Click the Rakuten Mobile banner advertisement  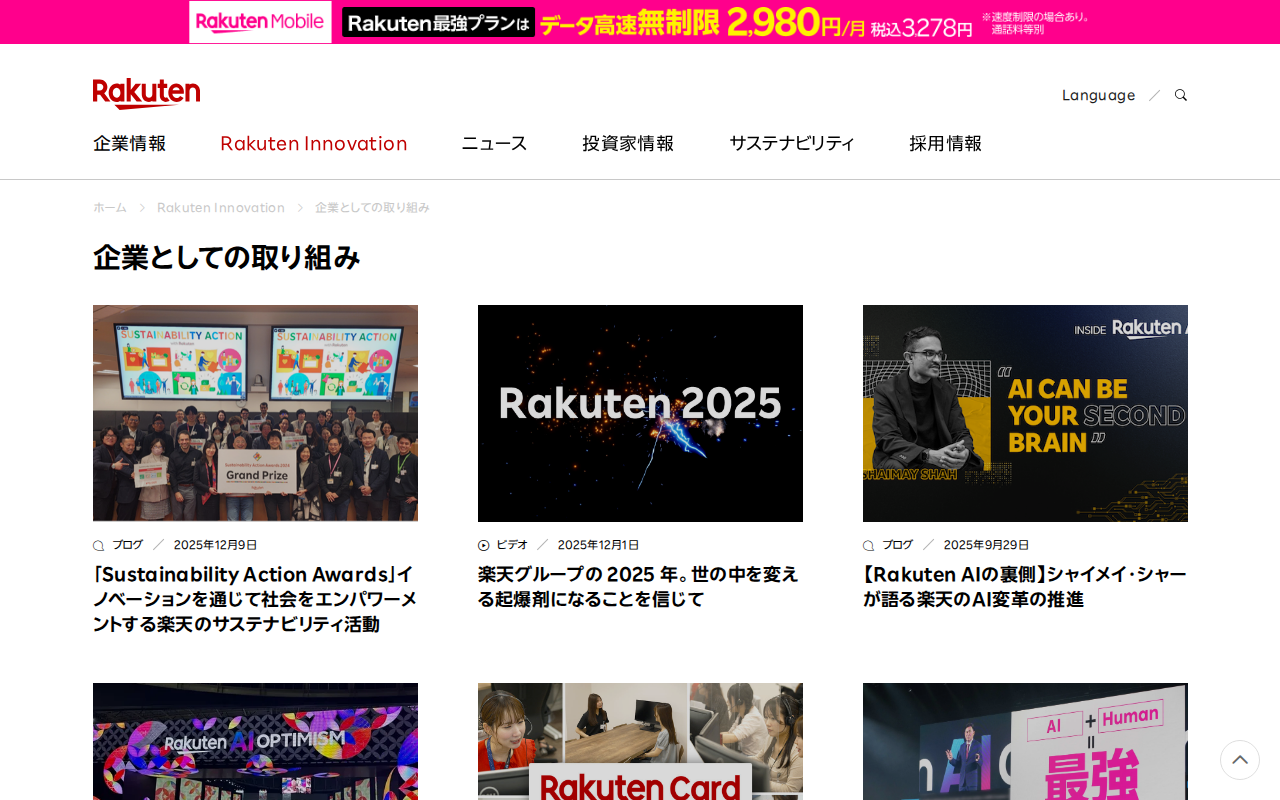click(640, 22)
